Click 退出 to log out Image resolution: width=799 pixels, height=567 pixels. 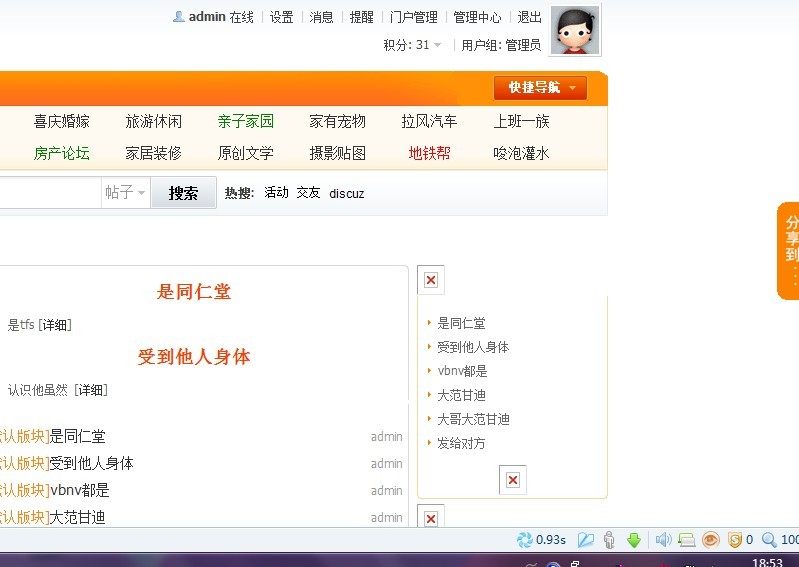point(529,17)
